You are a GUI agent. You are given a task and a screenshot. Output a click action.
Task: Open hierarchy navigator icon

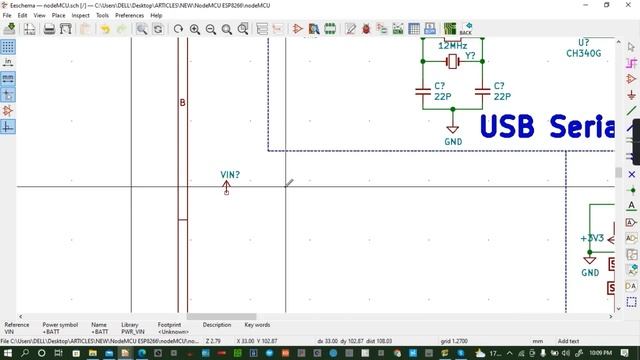click(262, 29)
